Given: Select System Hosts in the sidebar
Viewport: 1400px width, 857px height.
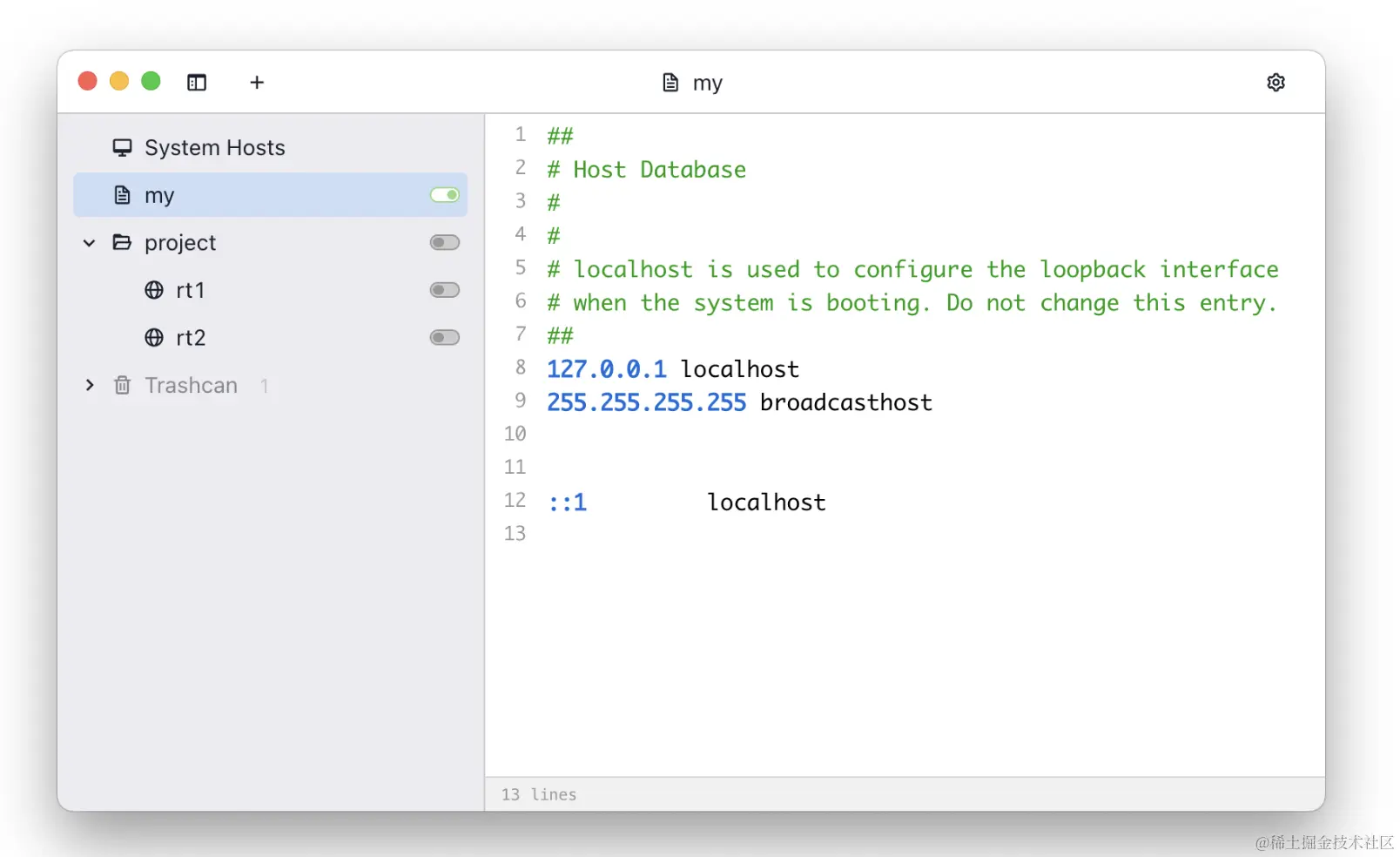Looking at the screenshot, I should [215, 148].
